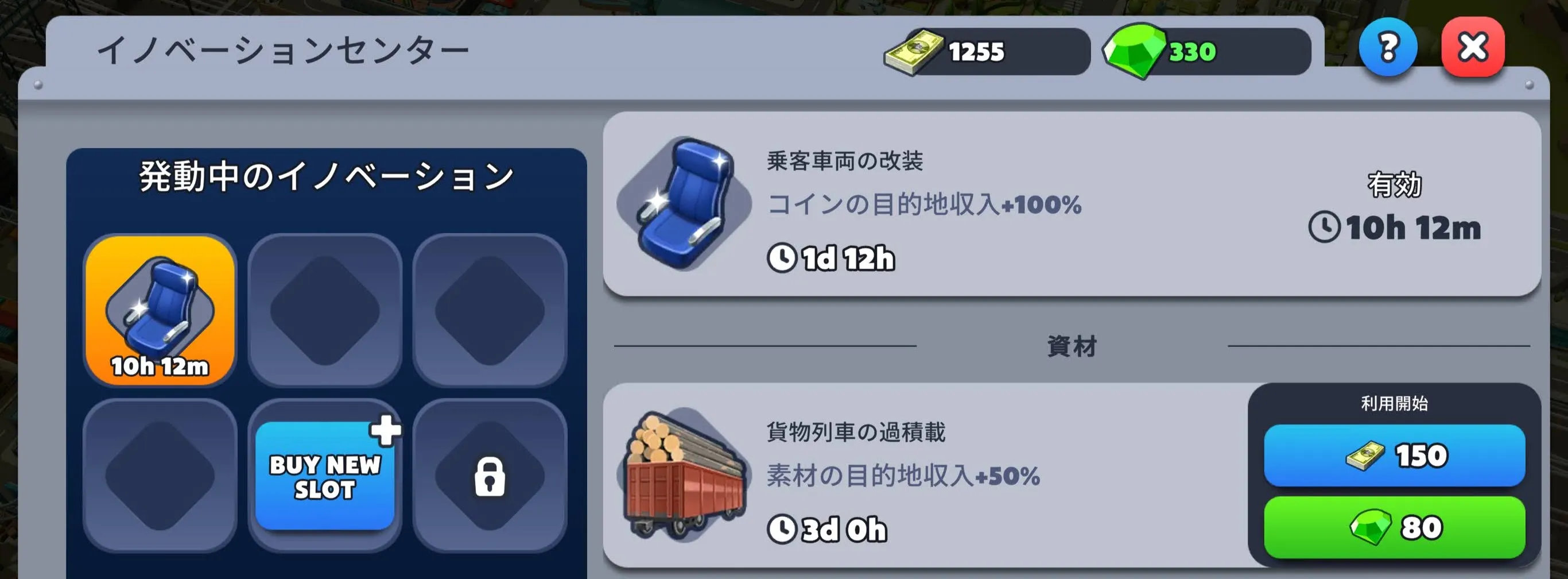
Task: Click the 1d 12h duration clock icon
Action: point(782,258)
